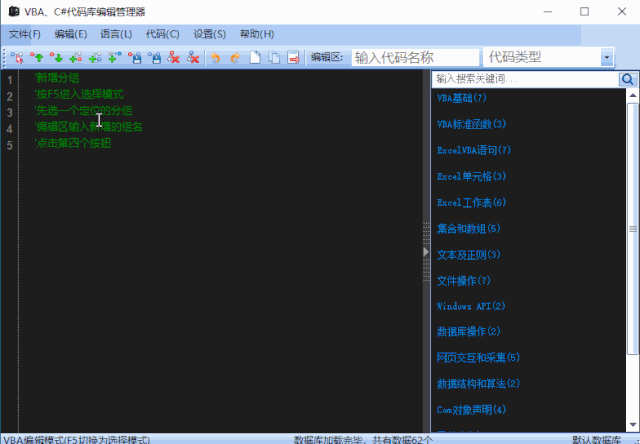Click scrollbar up arrow in category list
The height and width of the screenshot is (444, 640).
point(633,95)
